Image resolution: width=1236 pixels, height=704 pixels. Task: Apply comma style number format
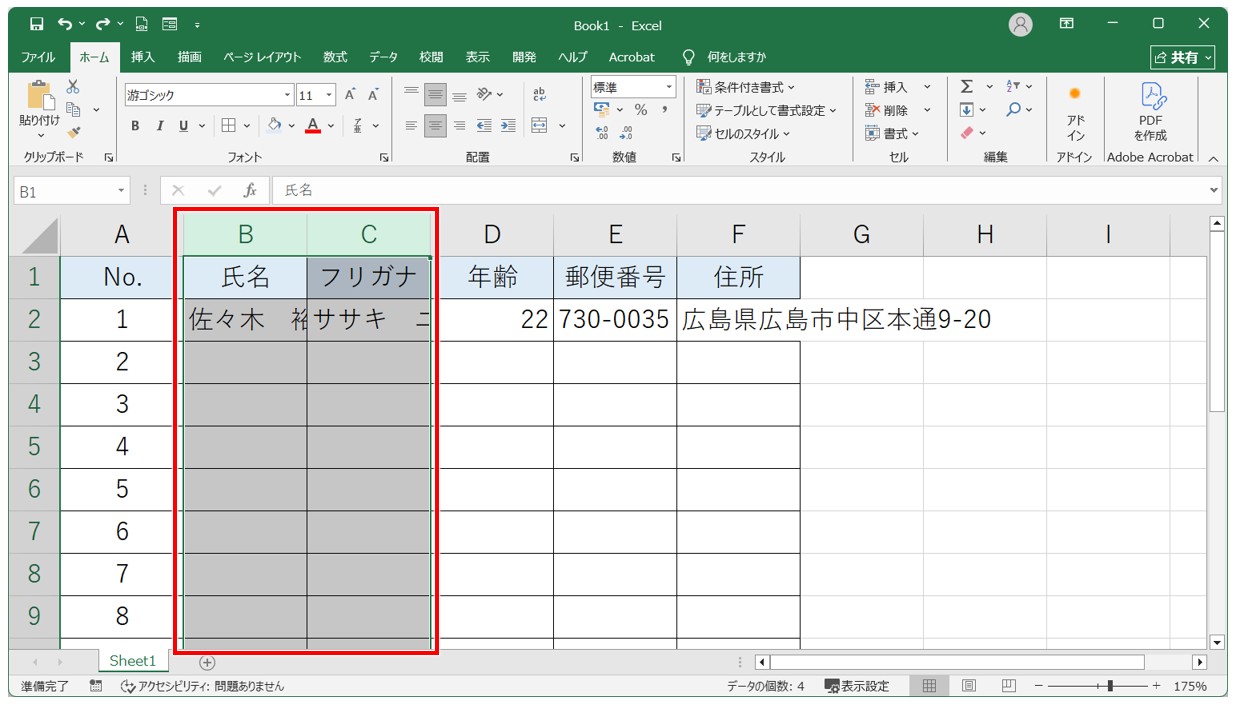click(x=664, y=110)
